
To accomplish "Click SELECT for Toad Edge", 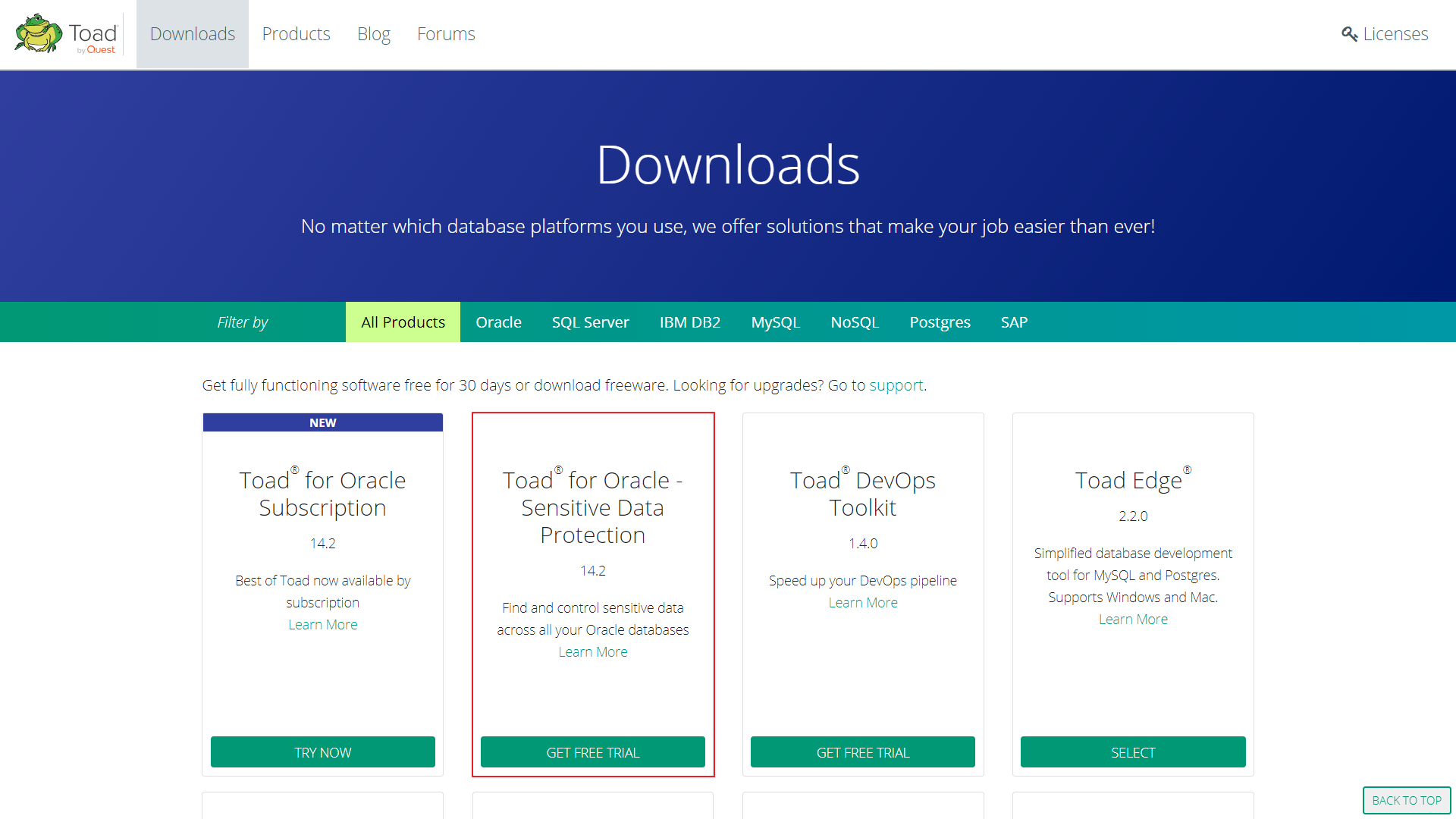I will tap(1133, 752).
